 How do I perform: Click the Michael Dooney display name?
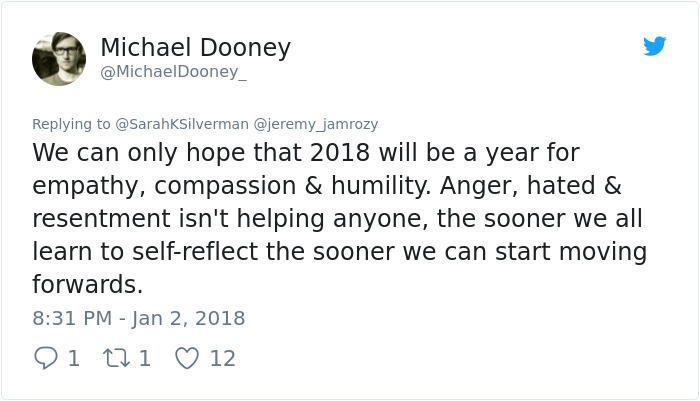pos(196,47)
